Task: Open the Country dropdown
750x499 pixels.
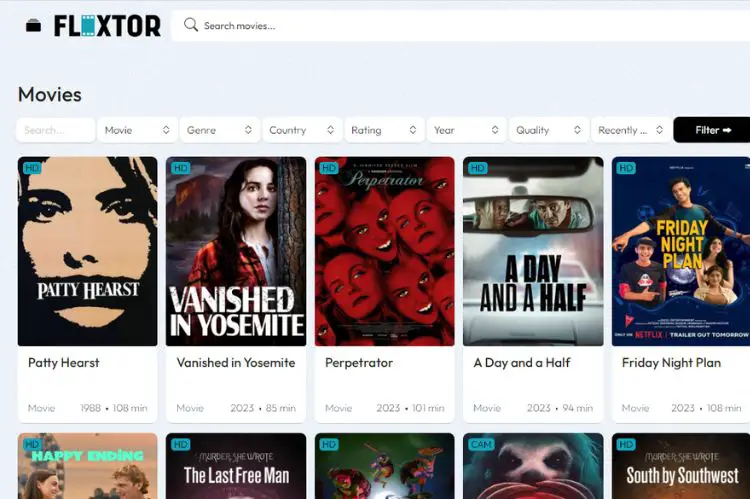Action: [x=302, y=130]
